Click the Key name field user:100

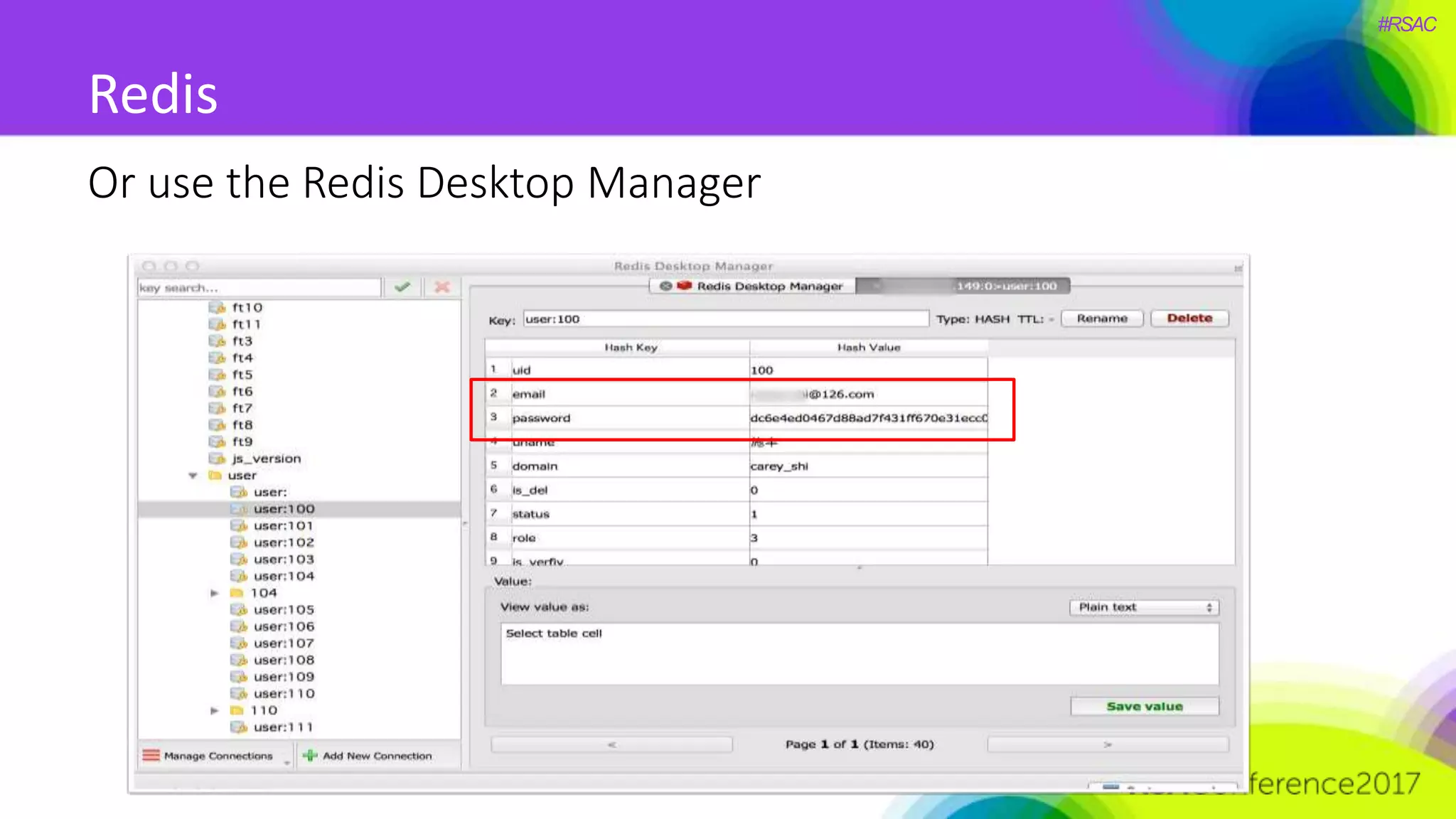pos(726,318)
